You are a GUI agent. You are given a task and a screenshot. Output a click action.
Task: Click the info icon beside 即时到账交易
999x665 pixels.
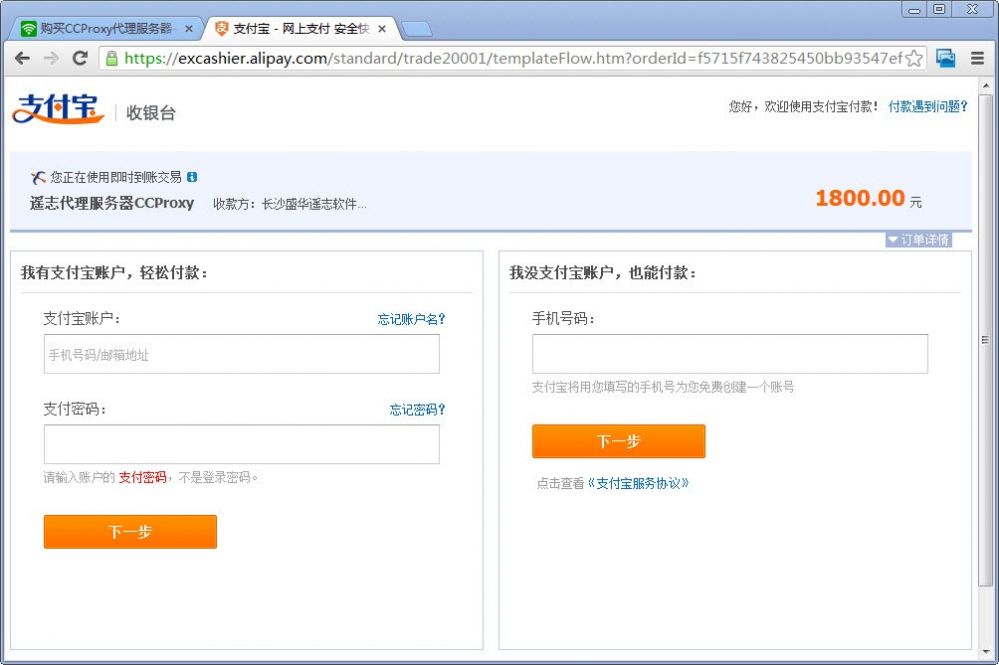click(192, 177)
